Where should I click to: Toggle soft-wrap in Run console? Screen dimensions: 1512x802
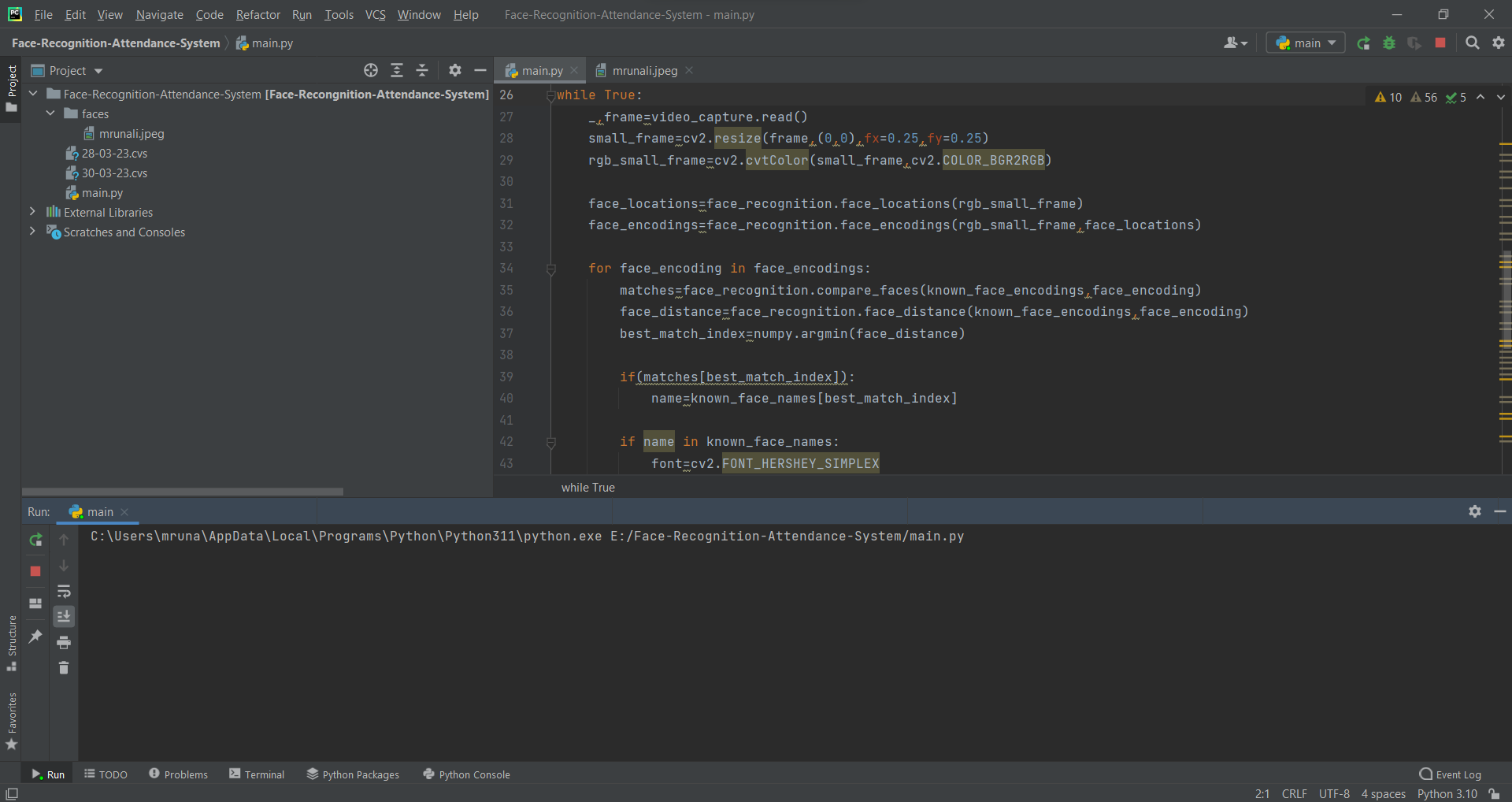coord(64,591)
